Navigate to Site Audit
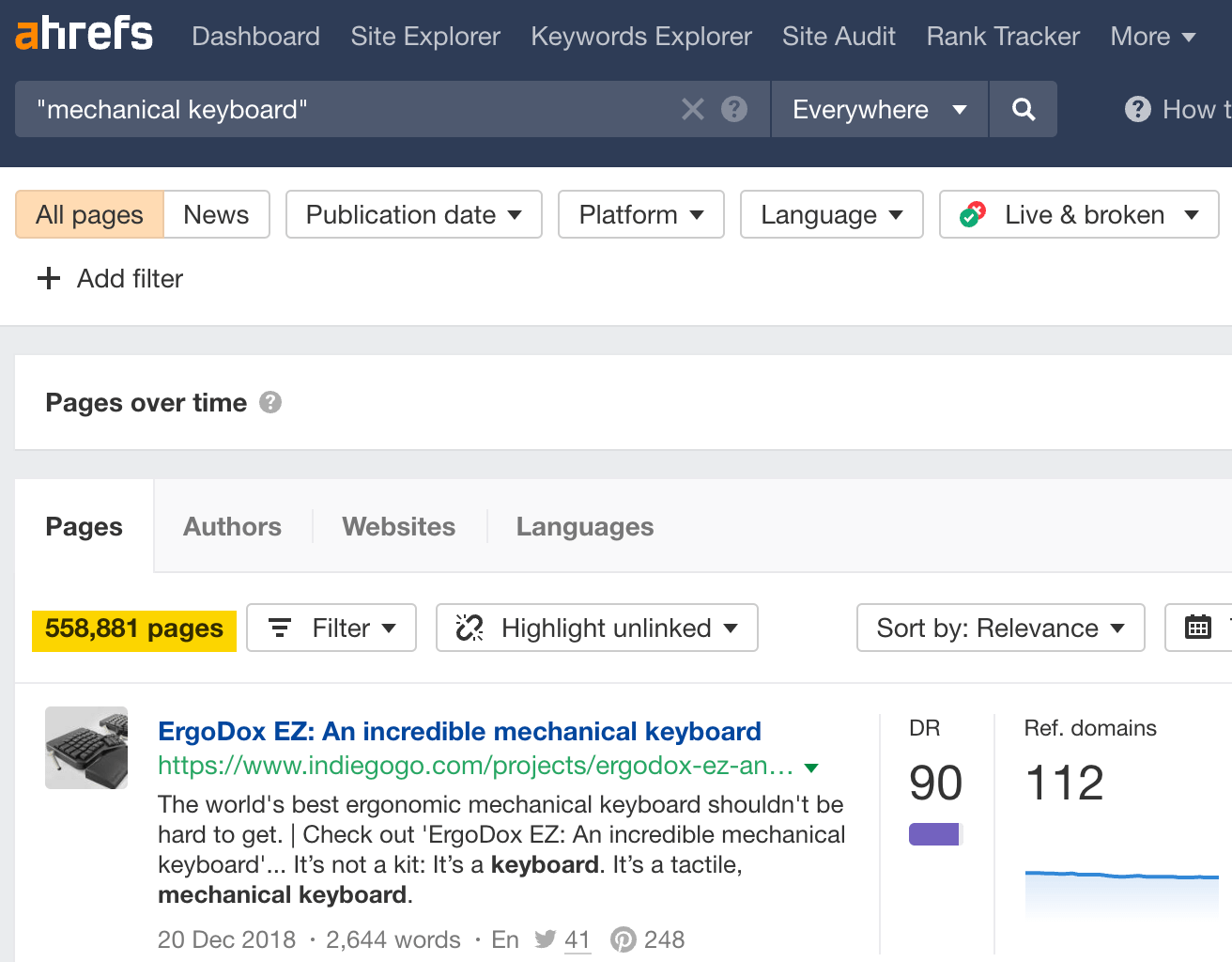 pyautogui.click(x=839, y=36)
